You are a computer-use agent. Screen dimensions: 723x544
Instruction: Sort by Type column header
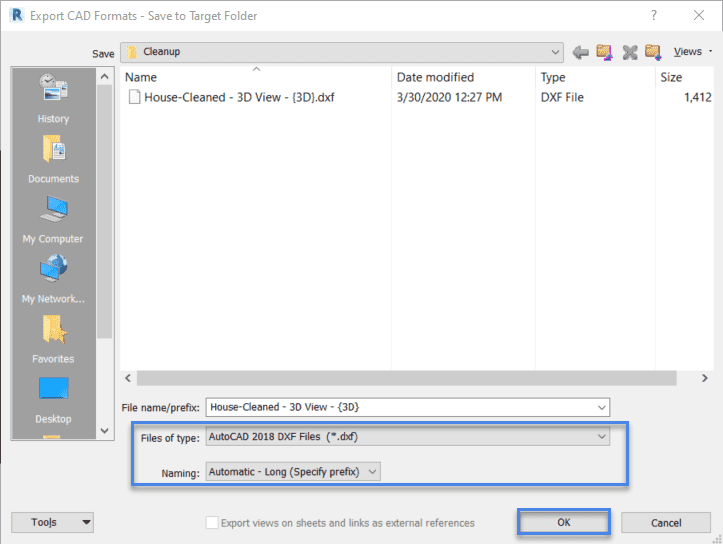pyautogui.click(x=553, y=77)
